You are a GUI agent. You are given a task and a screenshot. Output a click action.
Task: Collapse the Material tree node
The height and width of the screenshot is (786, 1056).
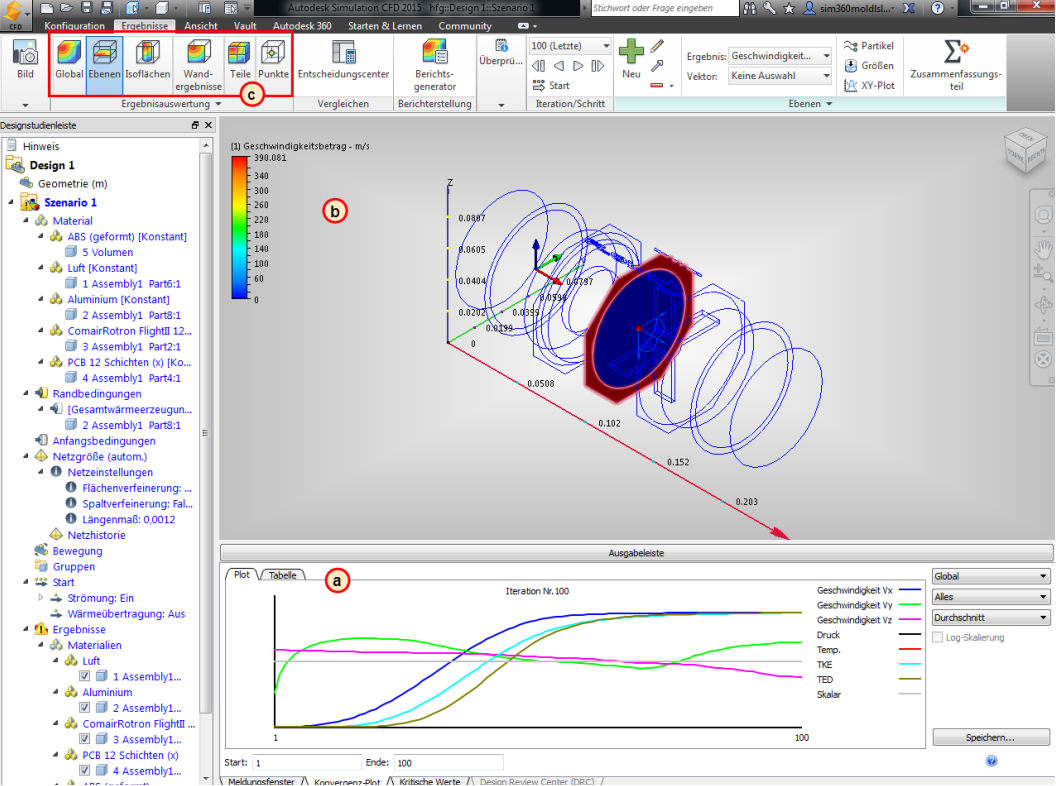[26, 220]
